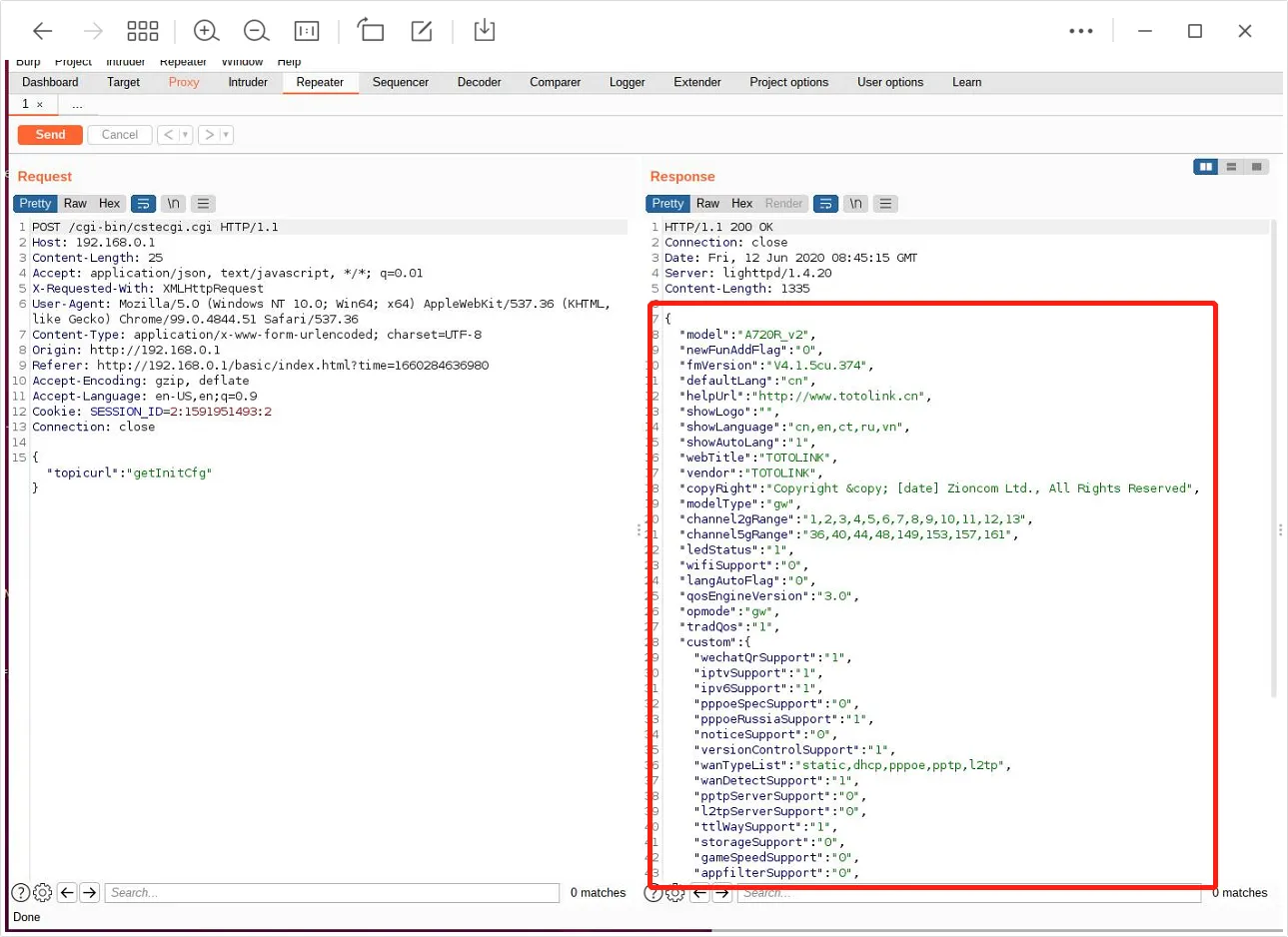Open search settings gear below Request panel

pos(42,893)
